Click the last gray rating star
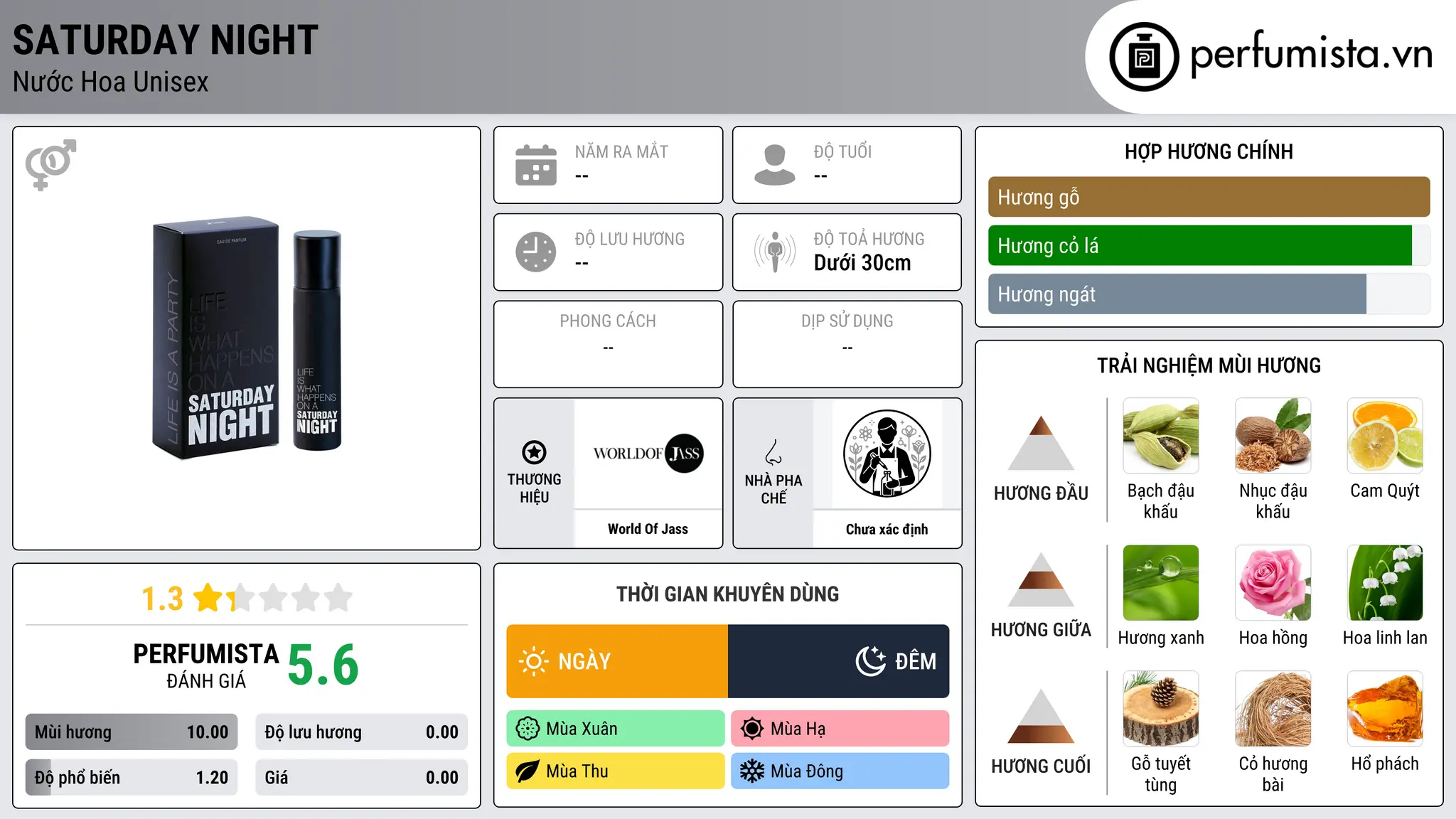Screen dimensions: 1456x819 point(338,597)
